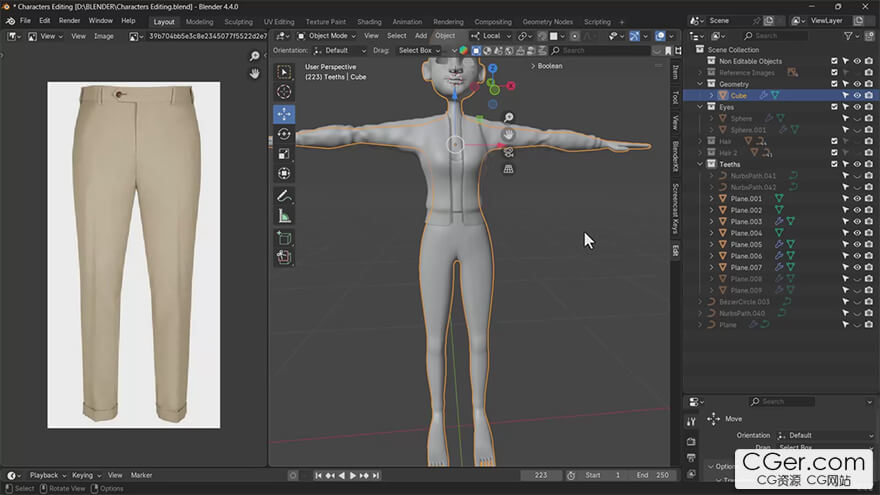Hide the Cube object in viewport
The image size is (880, 495).
coord(857,96)
